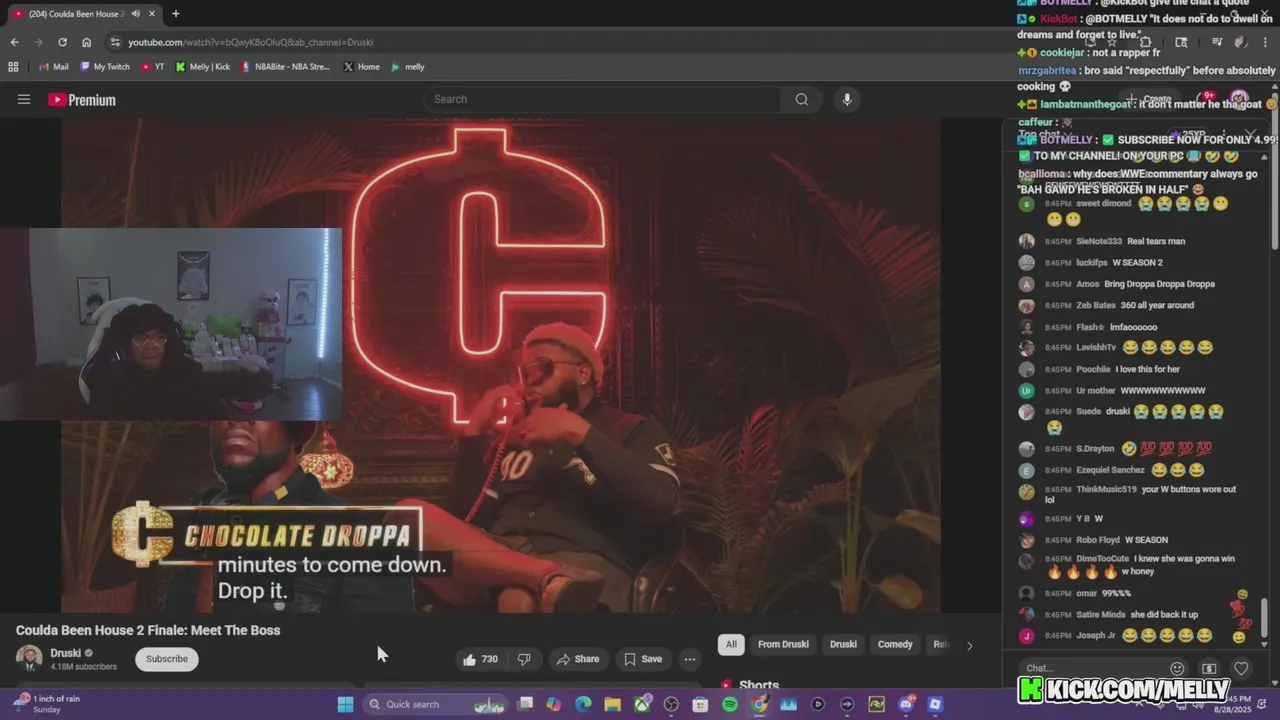Go forward in browser history
The height and width of the screenshot is (720, 1280).
[x=38, y=42]
